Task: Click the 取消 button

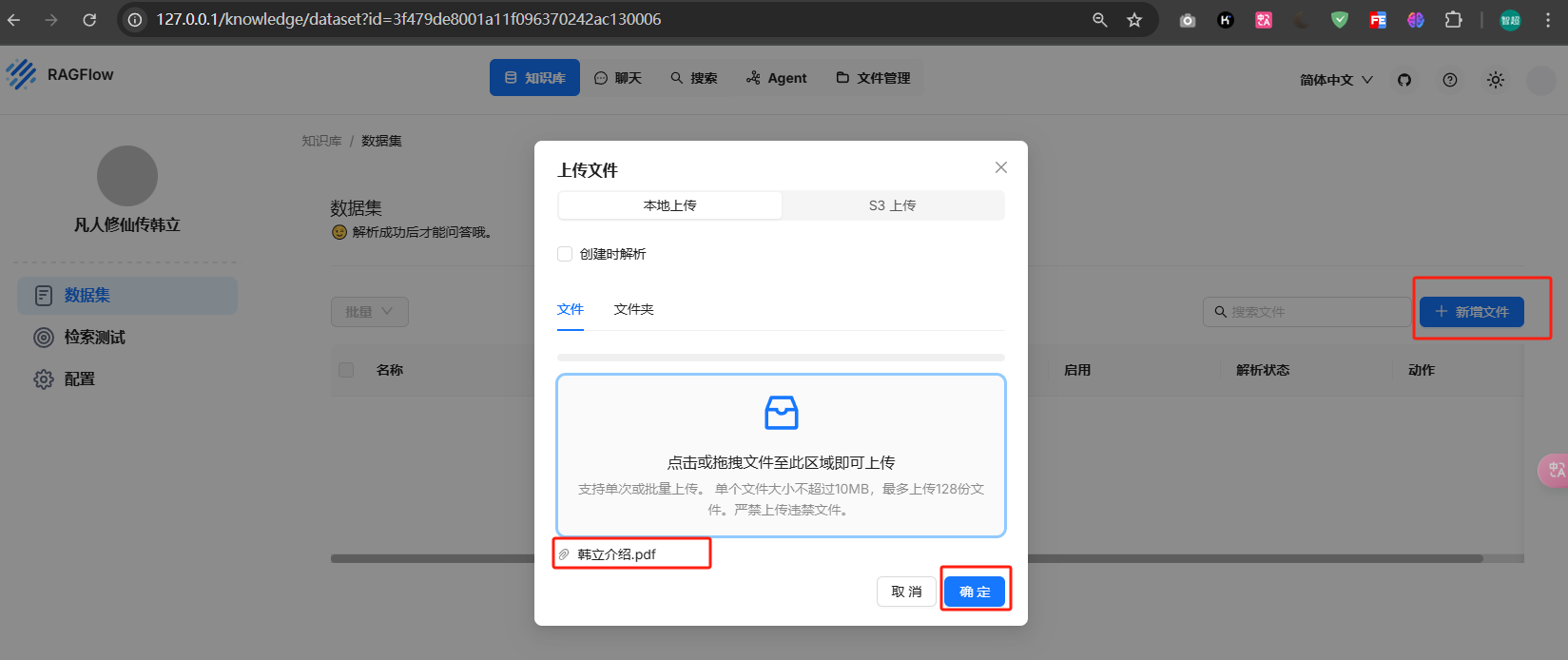Action: click(907, 592)
